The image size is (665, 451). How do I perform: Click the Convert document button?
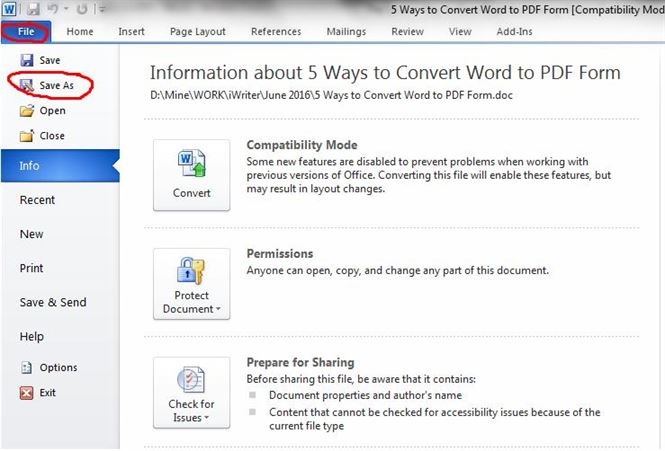click(191, 175)
